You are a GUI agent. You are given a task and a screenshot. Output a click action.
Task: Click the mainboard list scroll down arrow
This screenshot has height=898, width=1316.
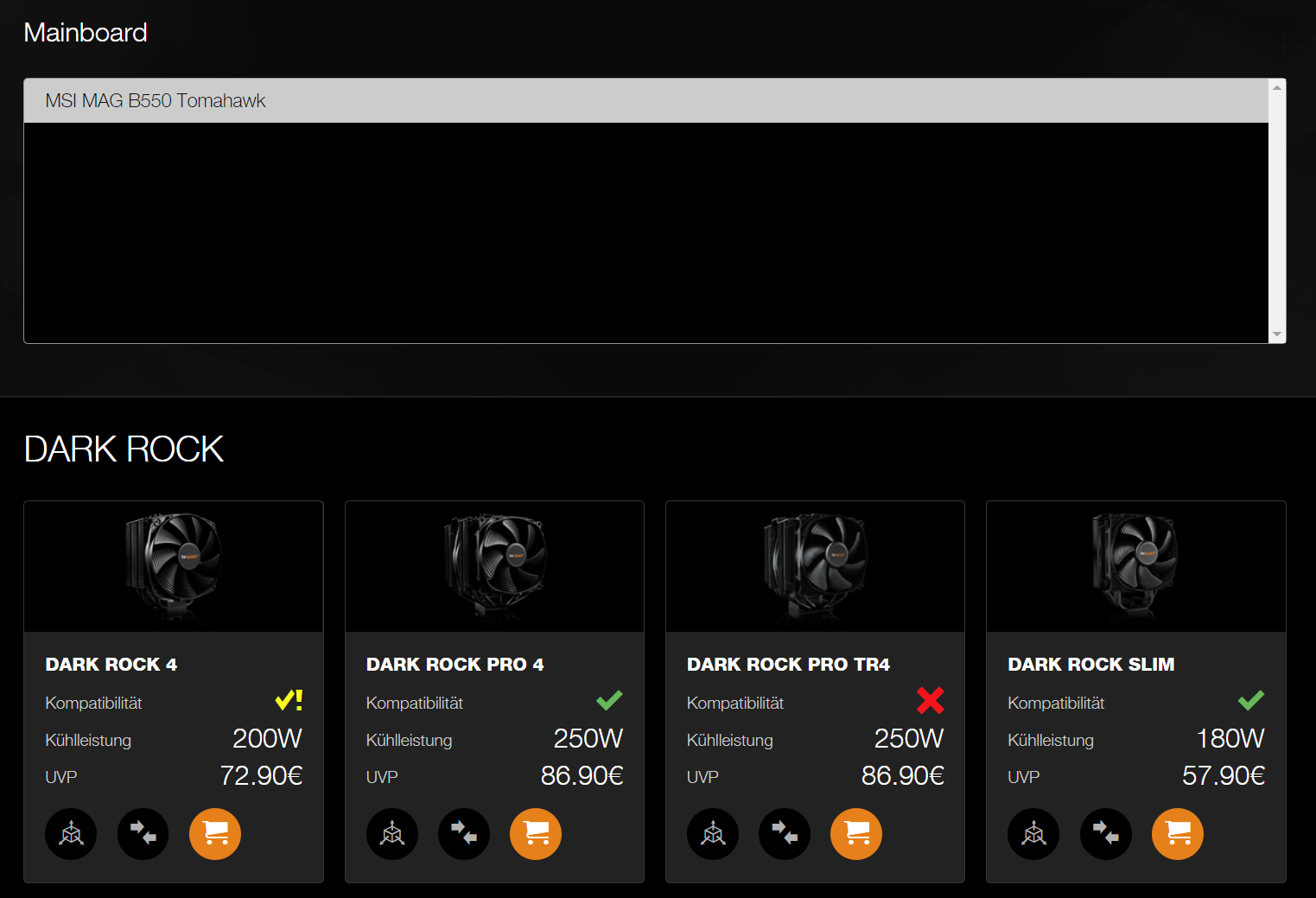click(1277, 334)
